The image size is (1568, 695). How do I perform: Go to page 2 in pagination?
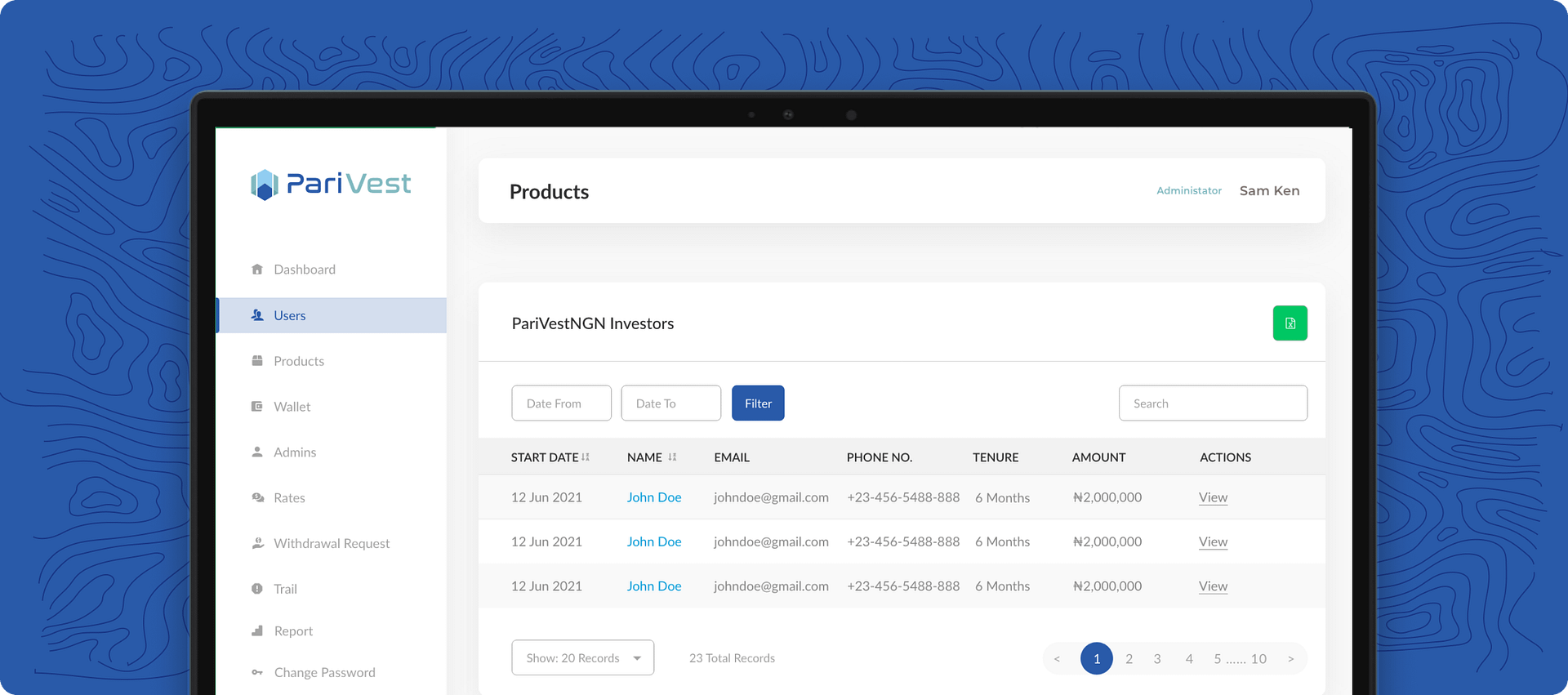click(x=1129, y=659)
